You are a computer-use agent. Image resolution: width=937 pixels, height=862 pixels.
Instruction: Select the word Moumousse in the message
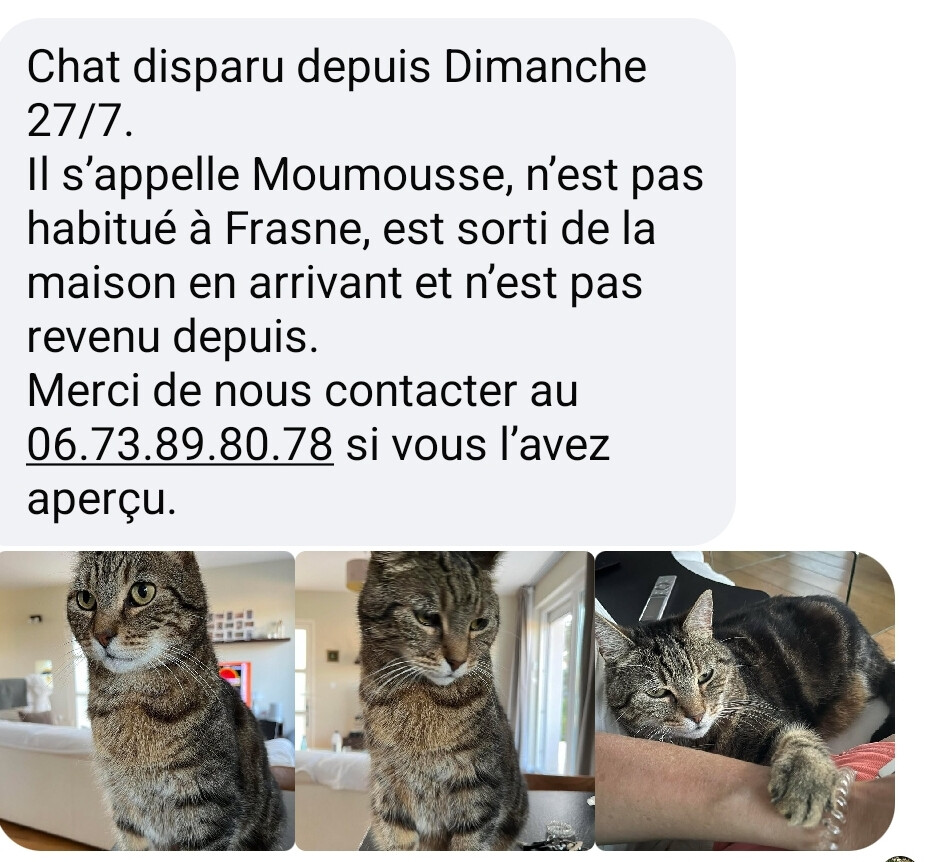(x=378, y=175)
